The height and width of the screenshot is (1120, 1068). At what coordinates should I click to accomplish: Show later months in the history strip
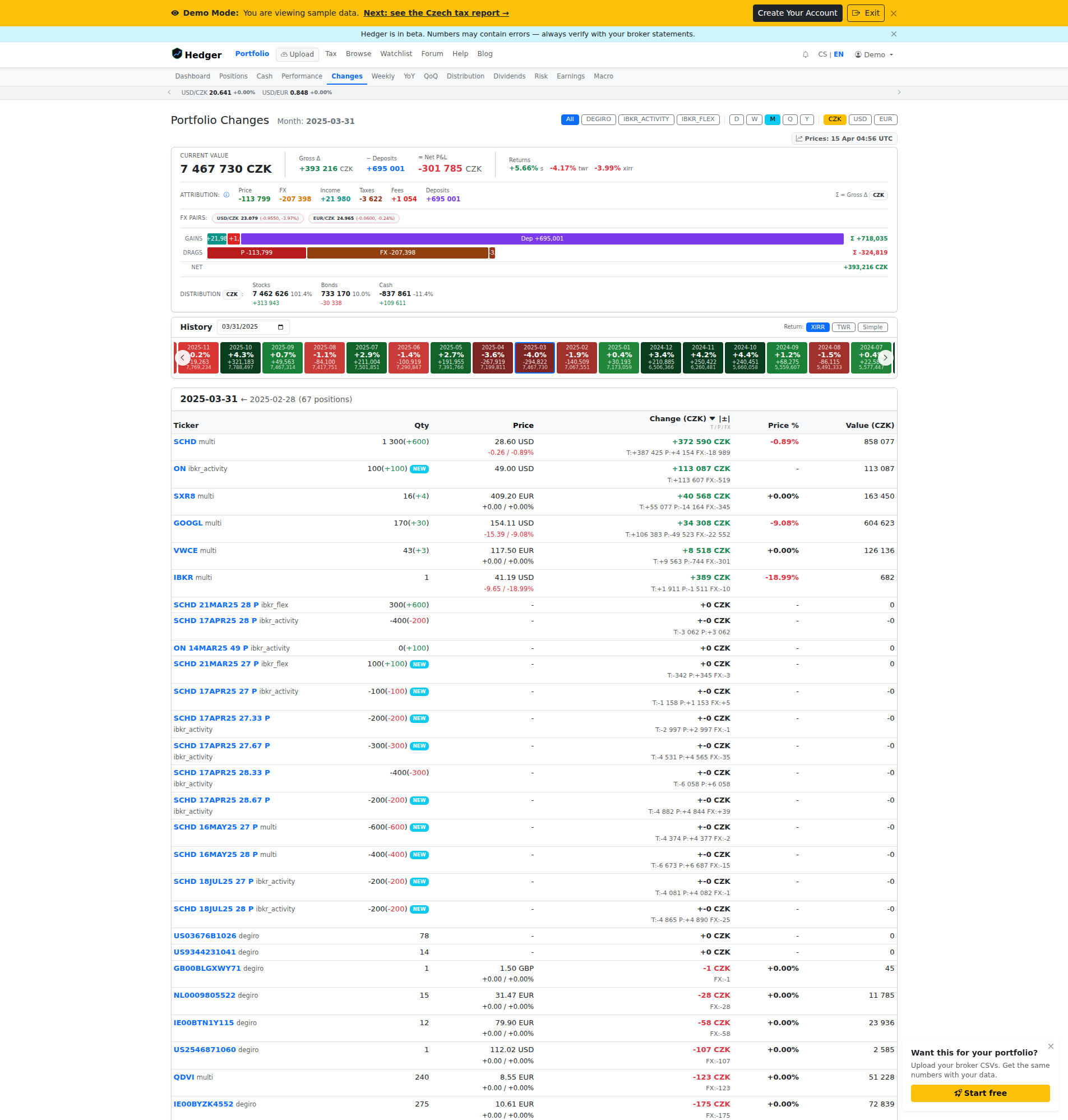[x=885, y=358]
